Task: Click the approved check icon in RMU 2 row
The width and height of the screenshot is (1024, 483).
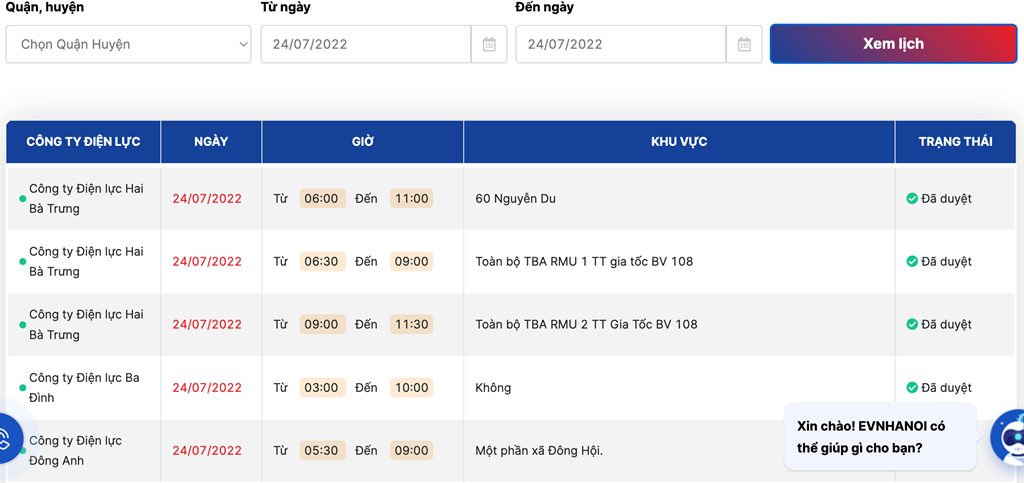Action: pos(912,324)
